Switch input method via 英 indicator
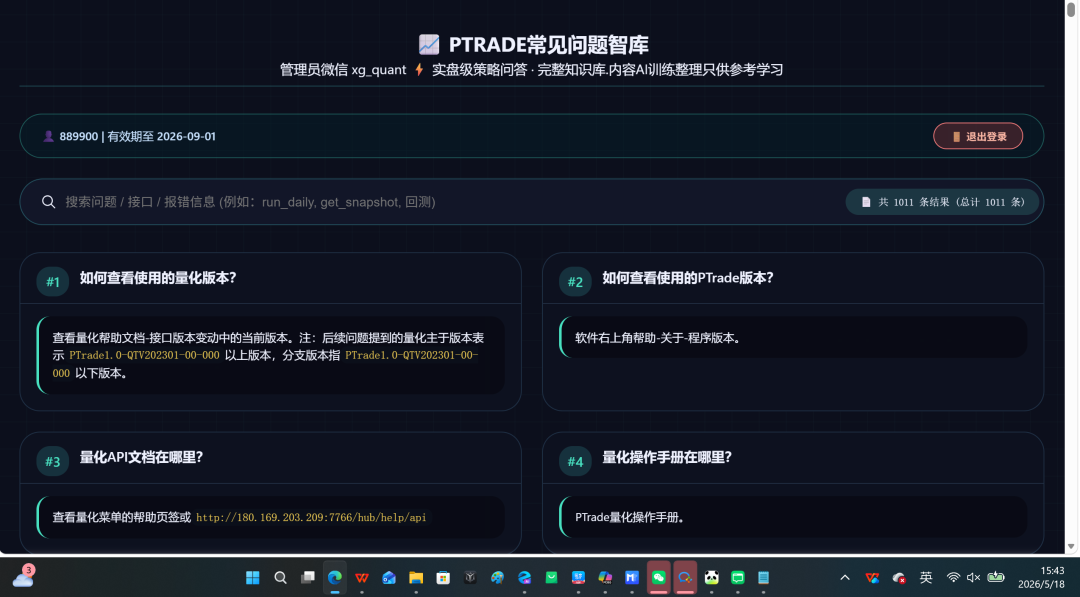The width and height of the screenshot is (1080, 597). [x=926, y=578]
